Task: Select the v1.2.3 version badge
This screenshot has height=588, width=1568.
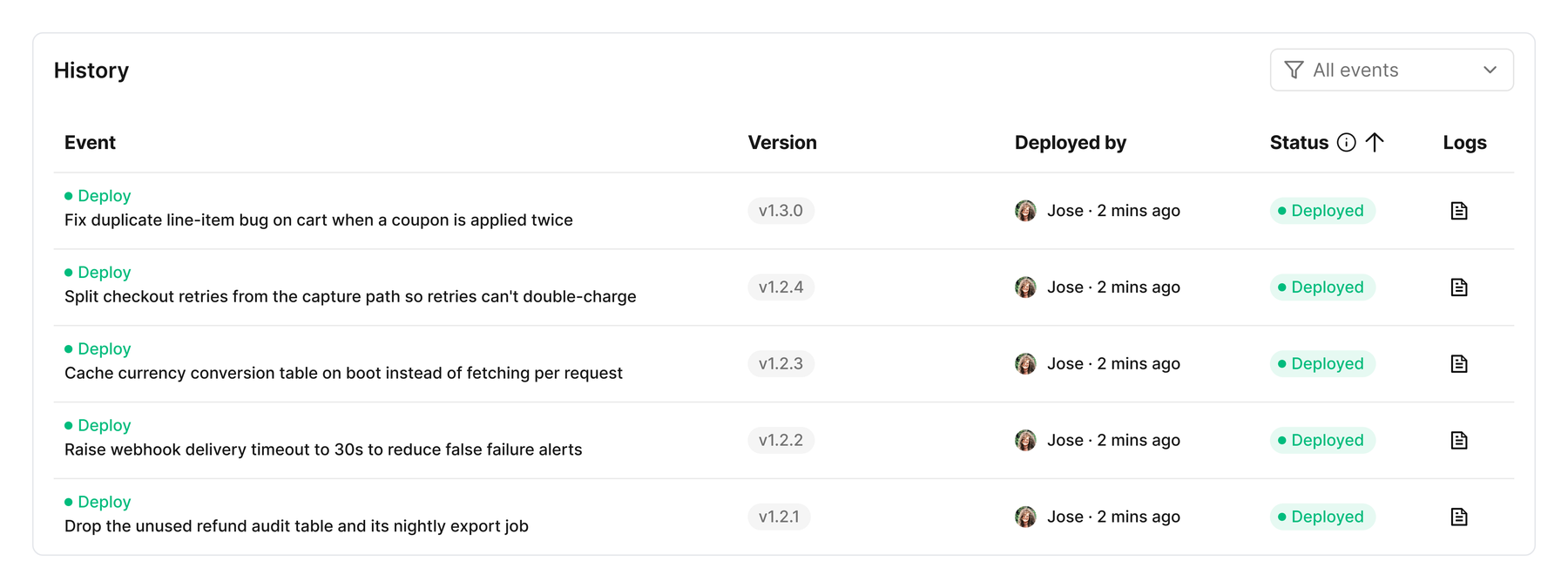Action: coord(781,364)
